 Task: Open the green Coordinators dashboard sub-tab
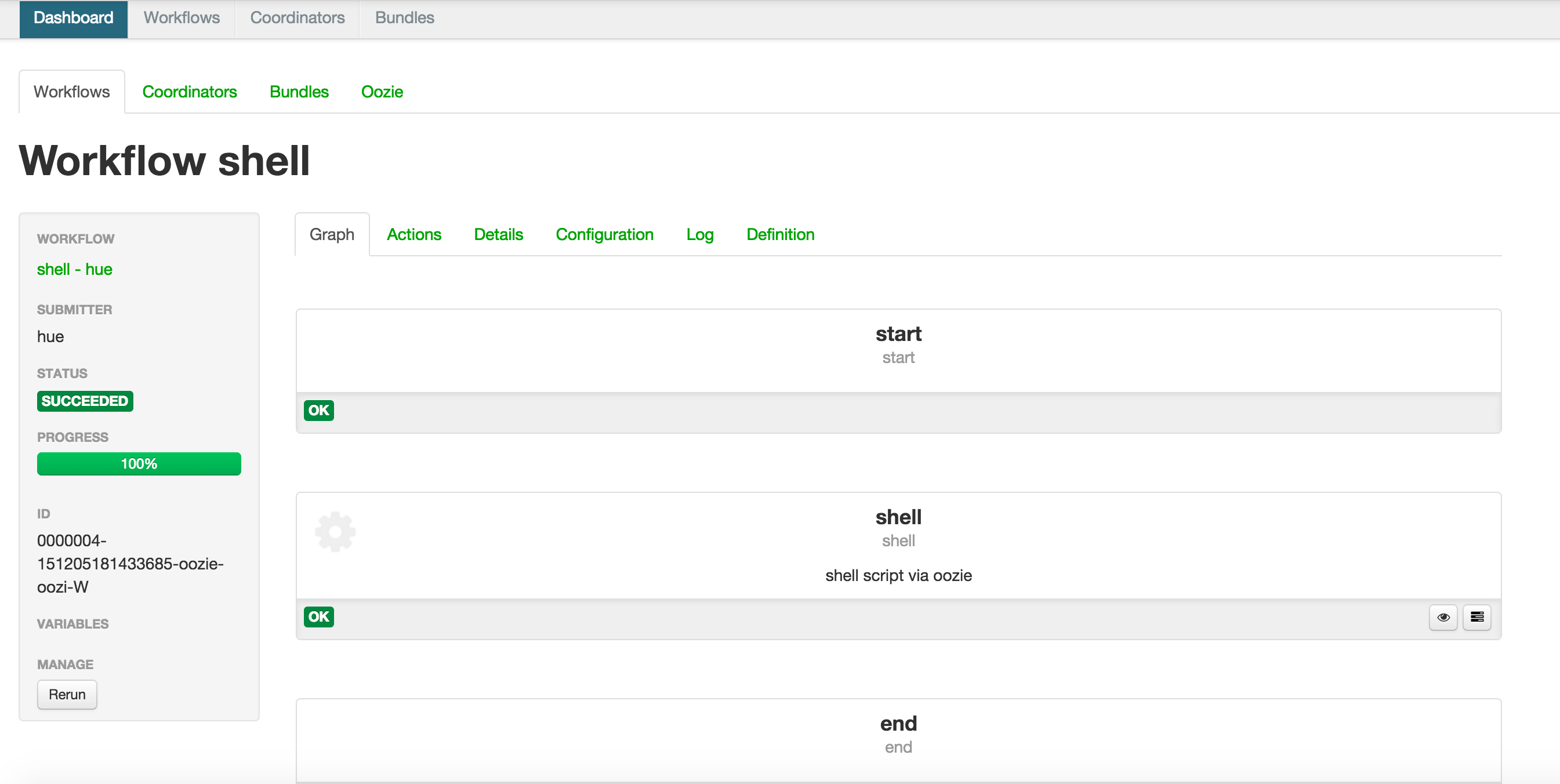[x=189, y=92]
